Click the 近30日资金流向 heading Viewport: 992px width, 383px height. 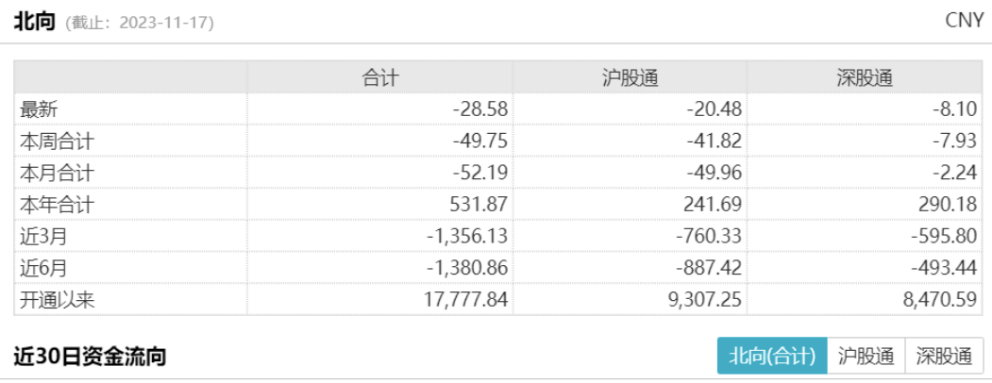click(90, 357)
